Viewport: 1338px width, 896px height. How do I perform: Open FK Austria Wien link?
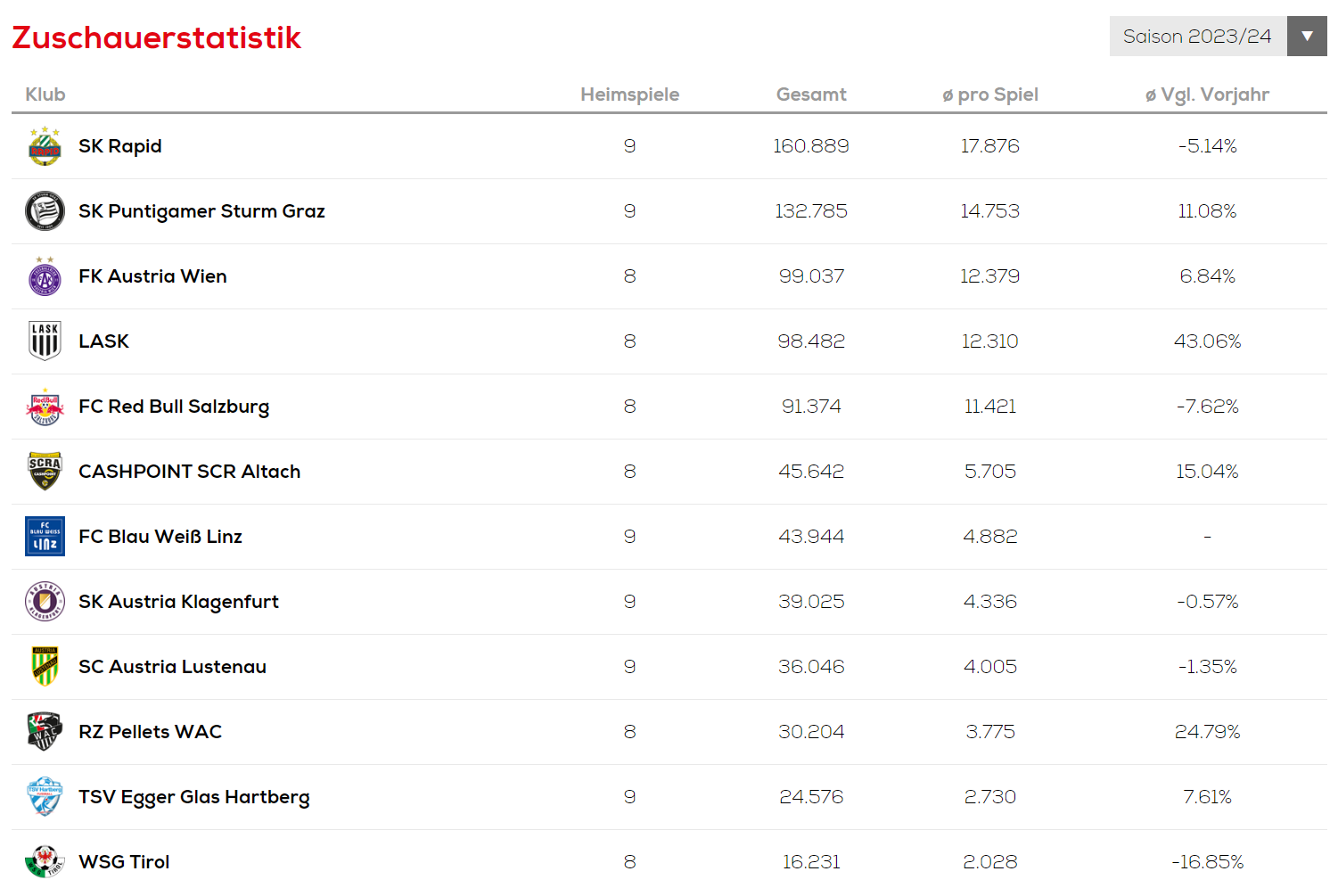(x=152, y=276)
